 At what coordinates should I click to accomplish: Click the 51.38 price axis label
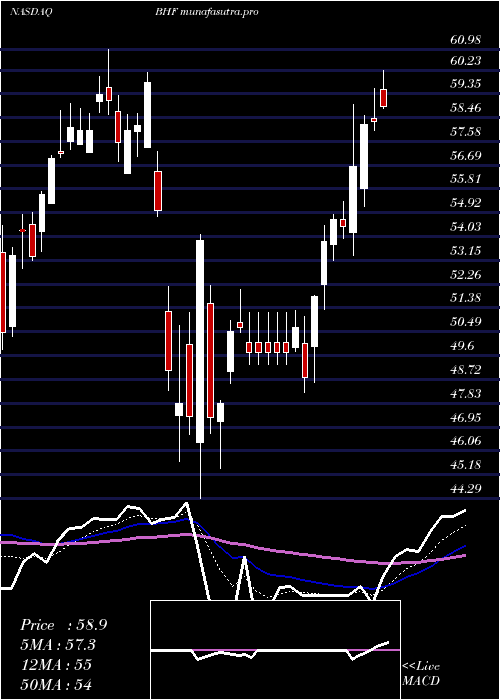pos(466,298)
